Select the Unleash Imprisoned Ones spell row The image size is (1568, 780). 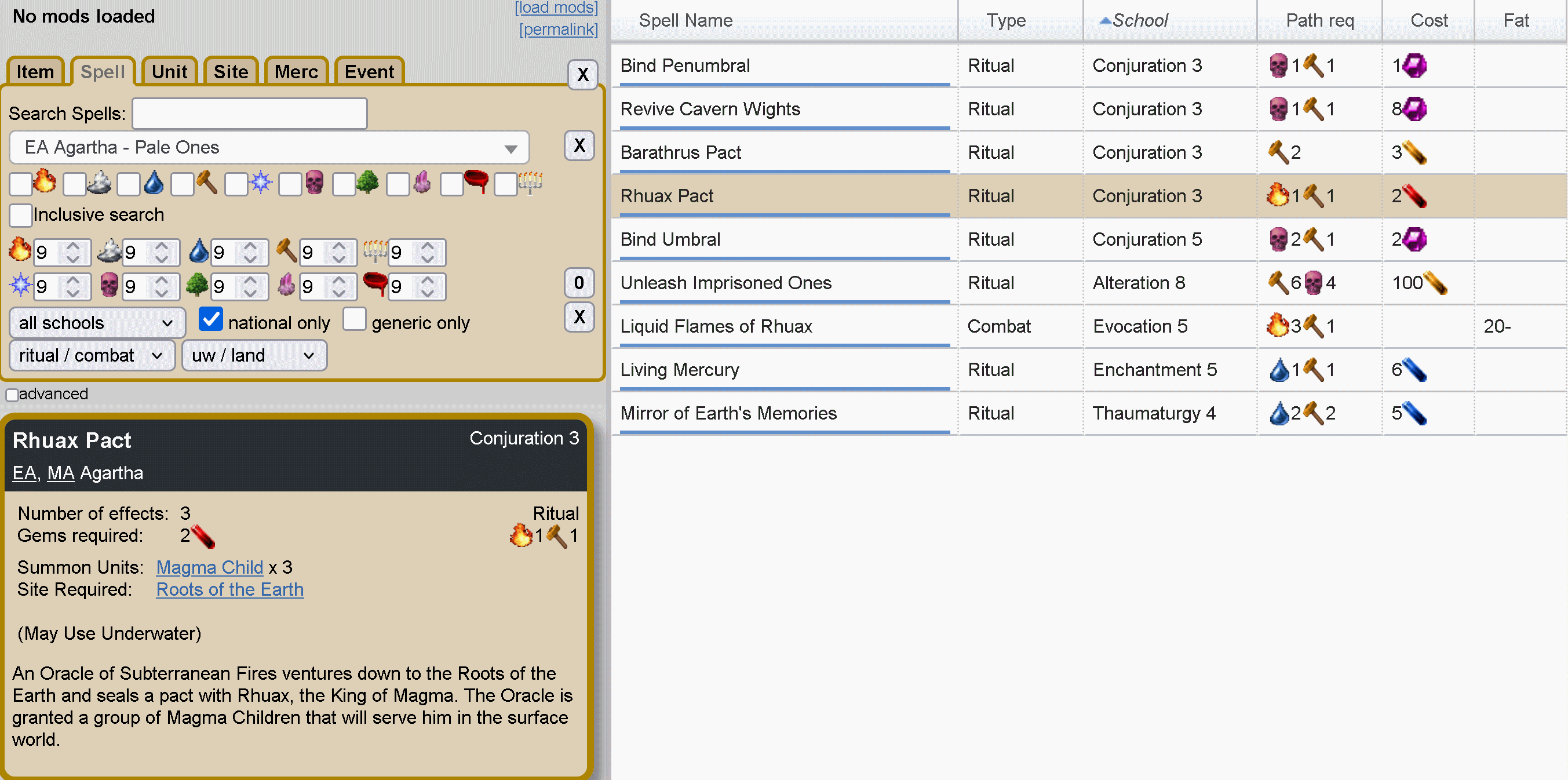(x=1089, y=283)
